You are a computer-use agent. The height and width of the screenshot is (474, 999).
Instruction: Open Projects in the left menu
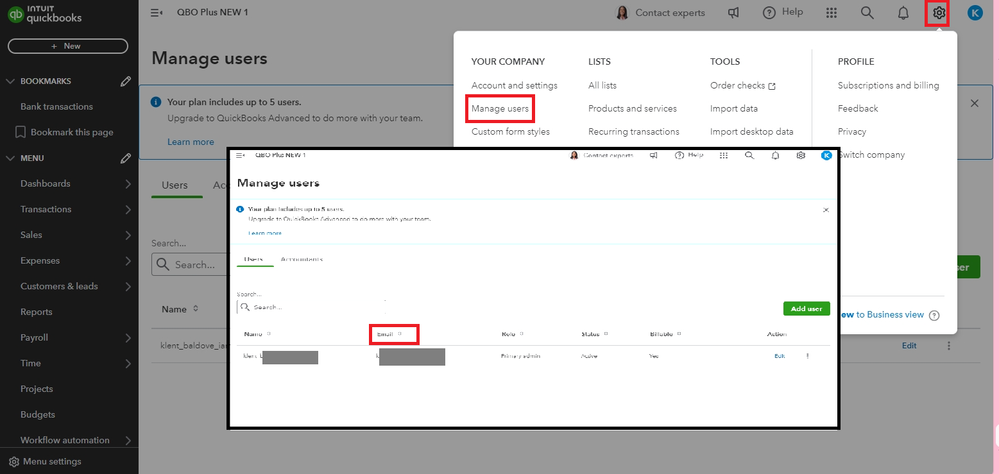(x=36, y=389)
